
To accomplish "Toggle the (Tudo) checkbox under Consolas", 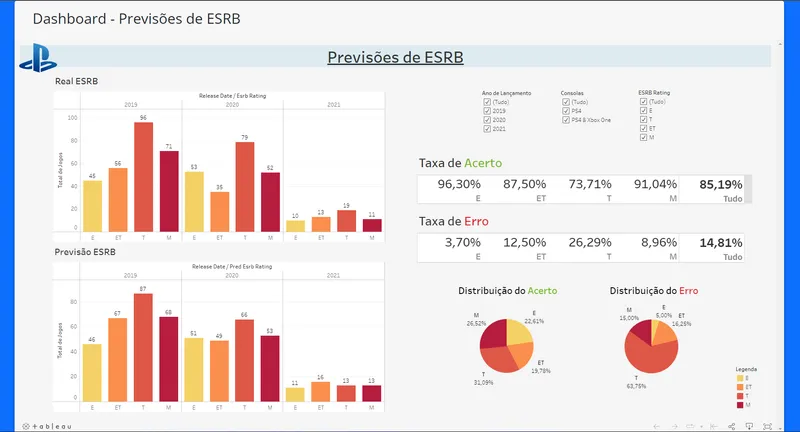I will [566, 102].
